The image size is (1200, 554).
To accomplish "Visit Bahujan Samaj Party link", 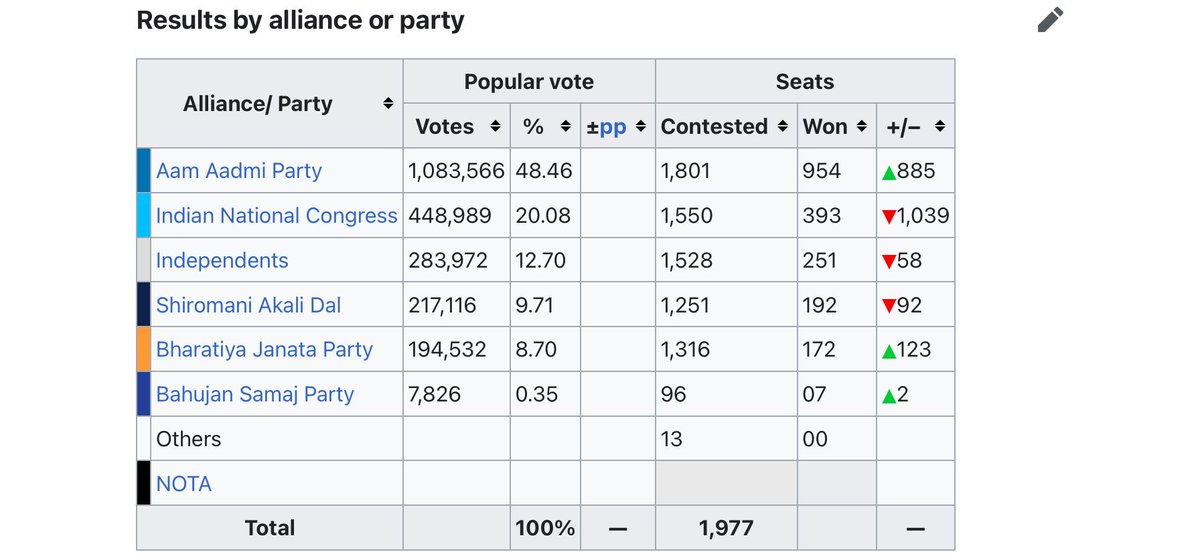I will click(255, 394).
